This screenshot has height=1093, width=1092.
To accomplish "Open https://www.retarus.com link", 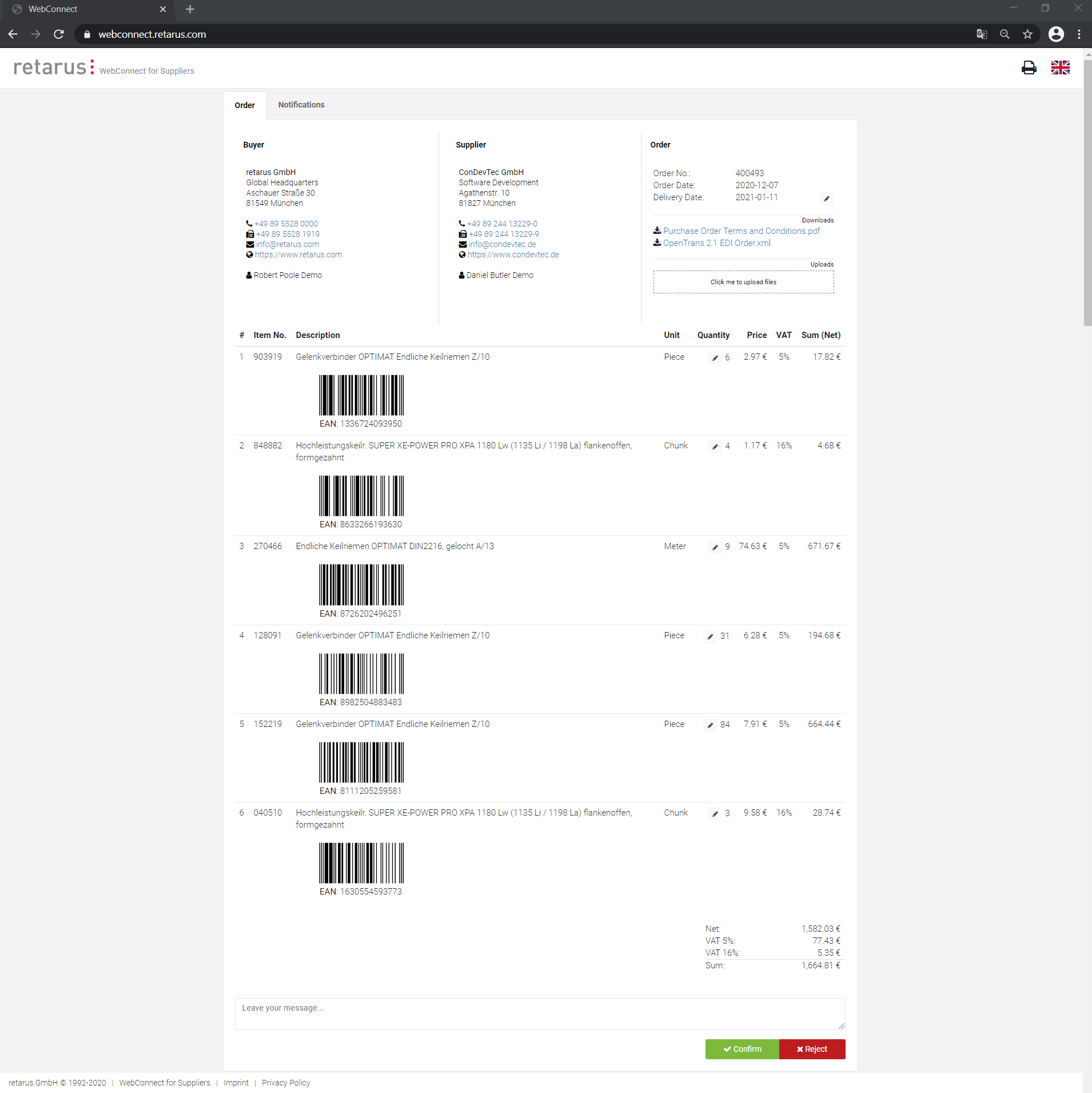I will click(298, 255).
